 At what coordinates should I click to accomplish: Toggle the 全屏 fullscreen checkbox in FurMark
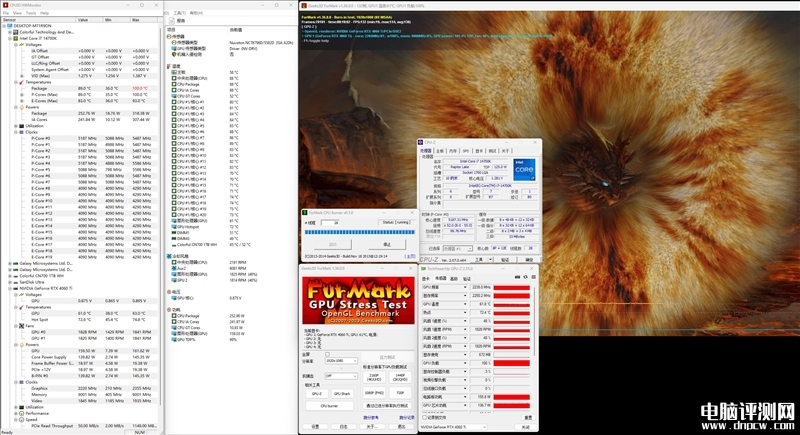pos(328,354)
